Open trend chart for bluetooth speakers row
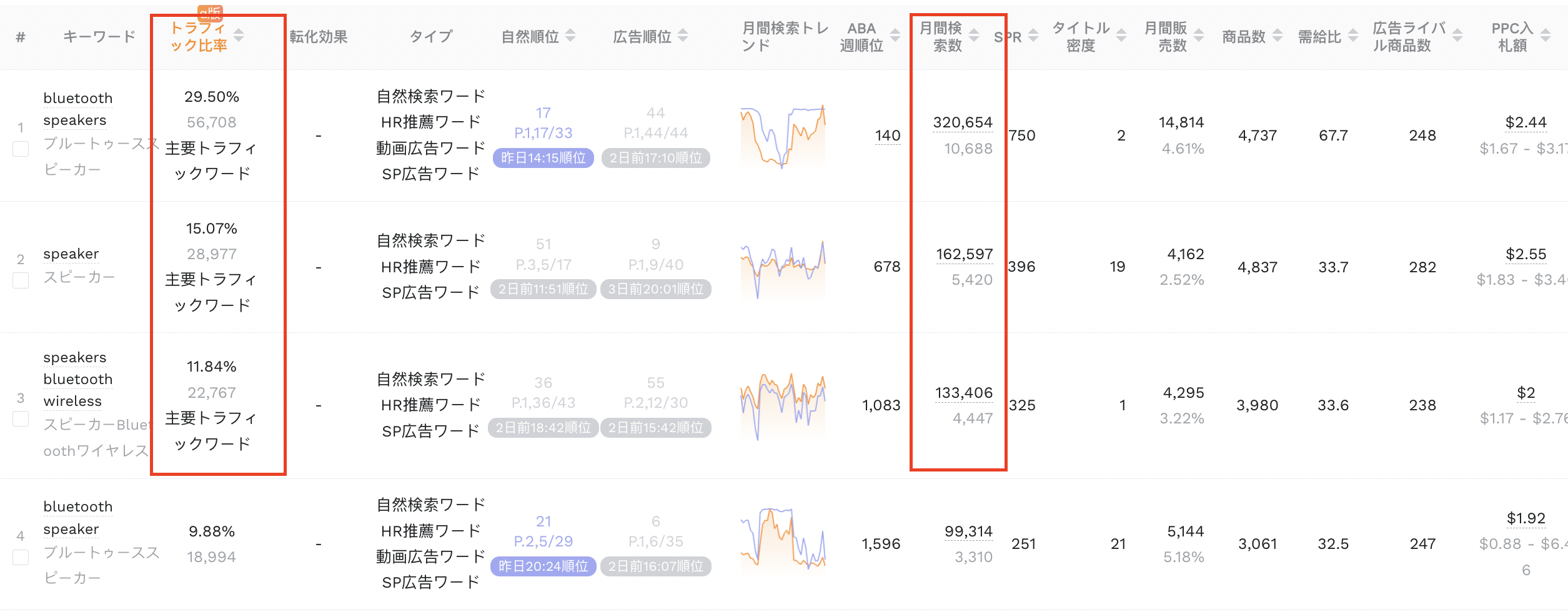1568x612 pixels. [783, 136]
